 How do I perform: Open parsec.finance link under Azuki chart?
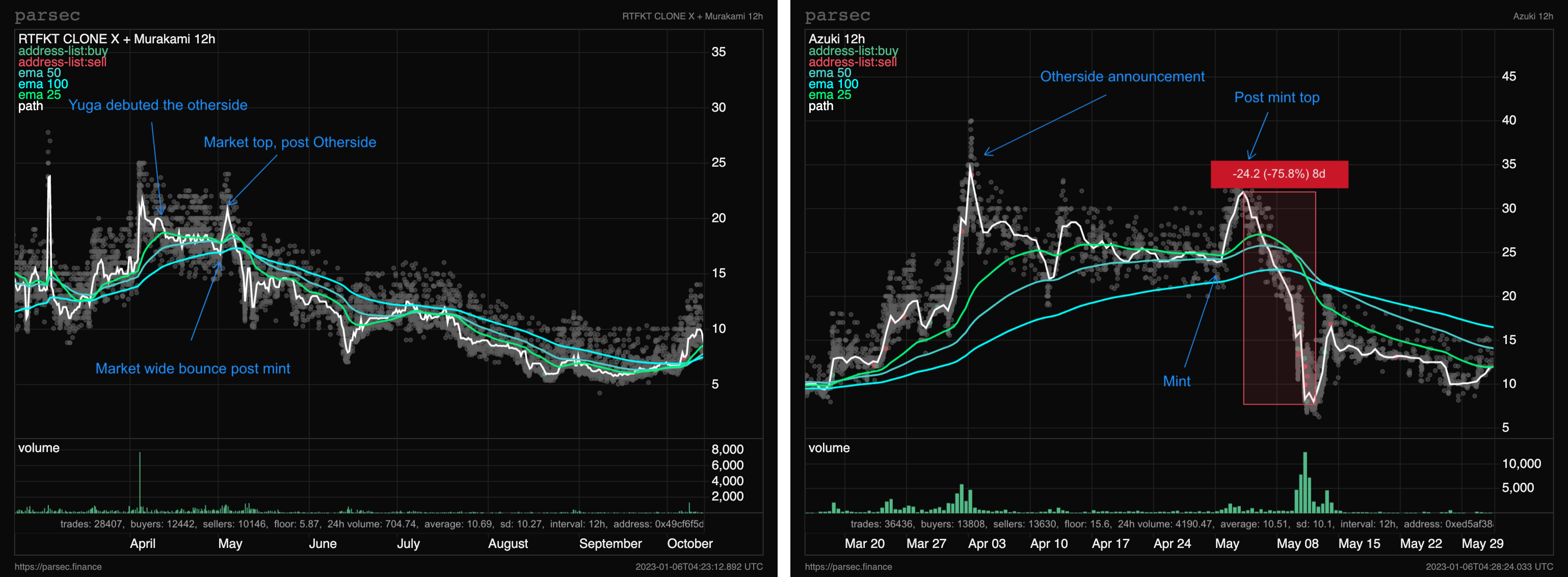848,567
